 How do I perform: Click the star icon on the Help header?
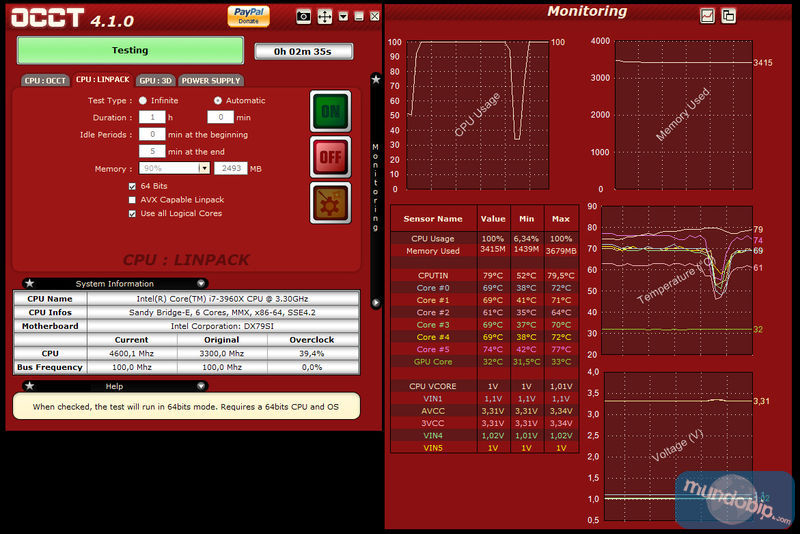(30, 386)
